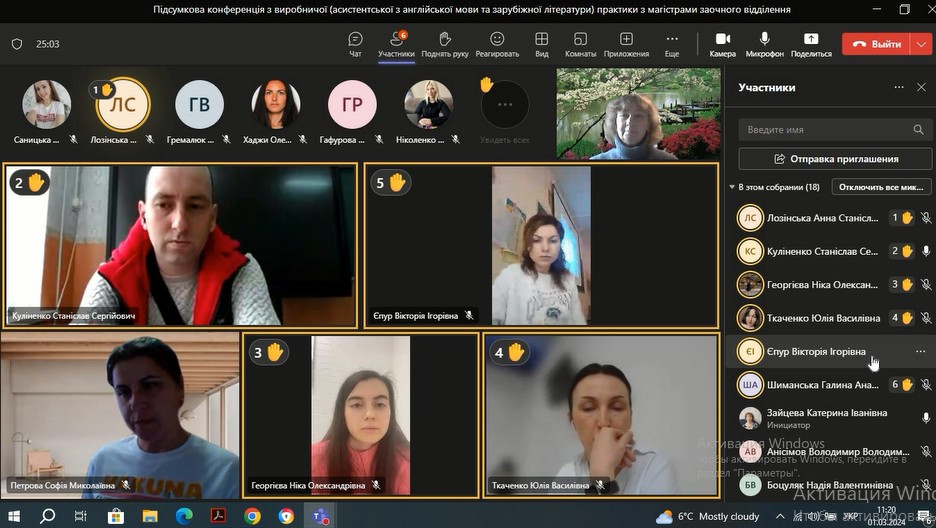
Task: Open Adobe Acrobat from the taskbar
Action: pos(218,515)
